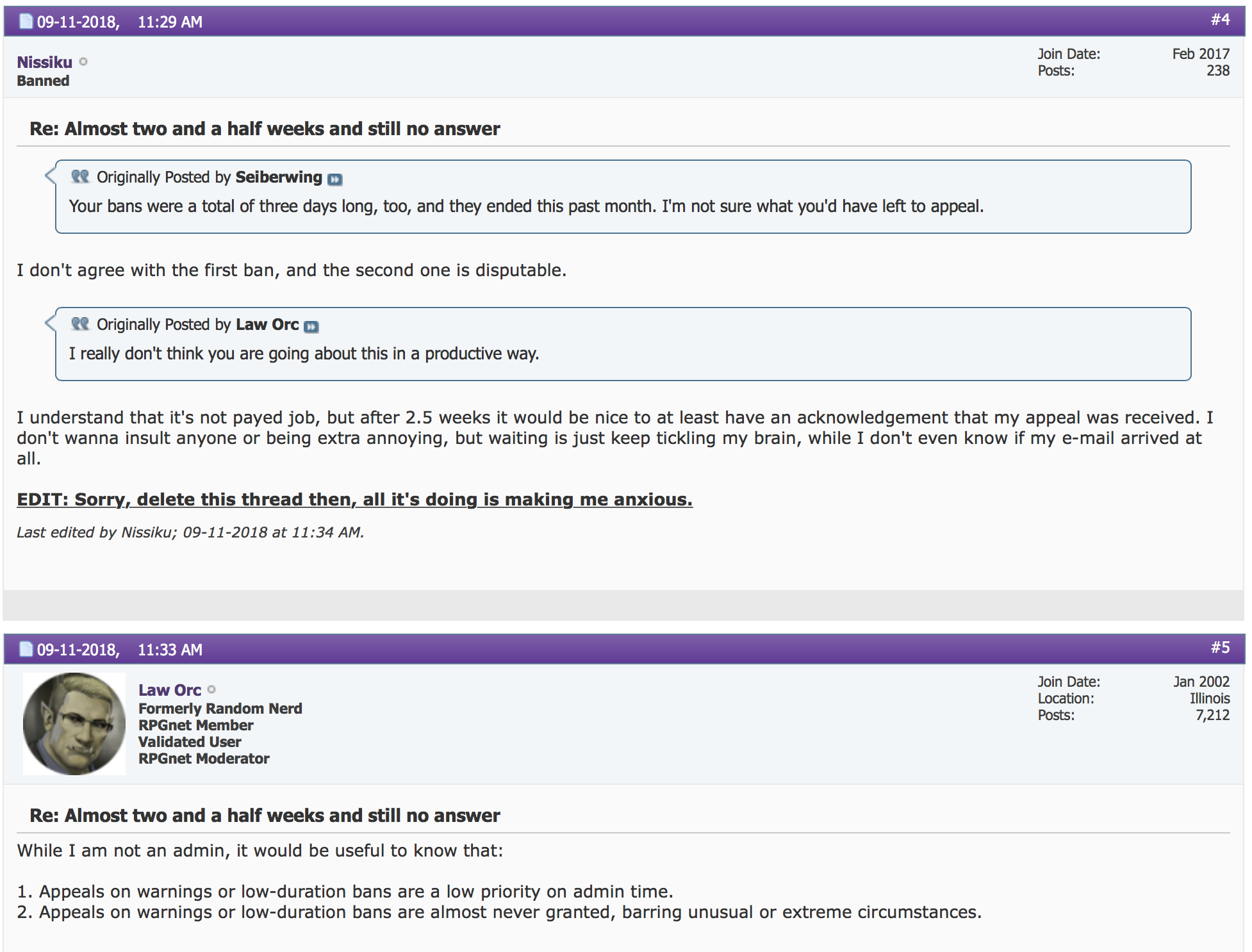Image resolution: width=1252 pixels, height=952 pixels.
Task: Click post #4 title "Re: Almost two and a half weeks"
Action: (x=265, y=129)
